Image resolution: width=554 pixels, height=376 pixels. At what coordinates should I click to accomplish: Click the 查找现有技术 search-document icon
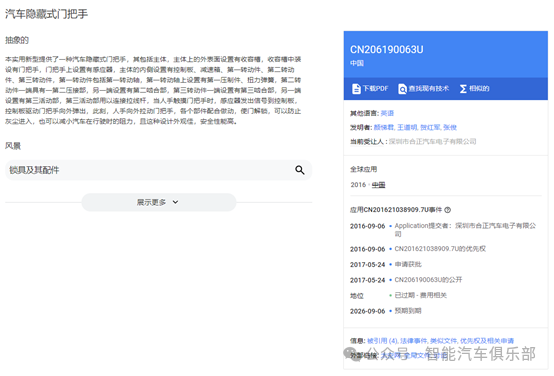(402, 89)
